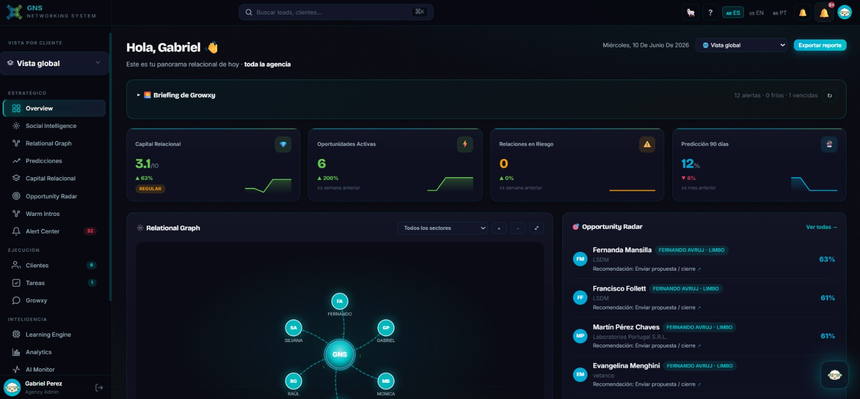Select the SA Silvana node in graph
The width and height of the screenshot is (860, 399).
pos(293,328)
